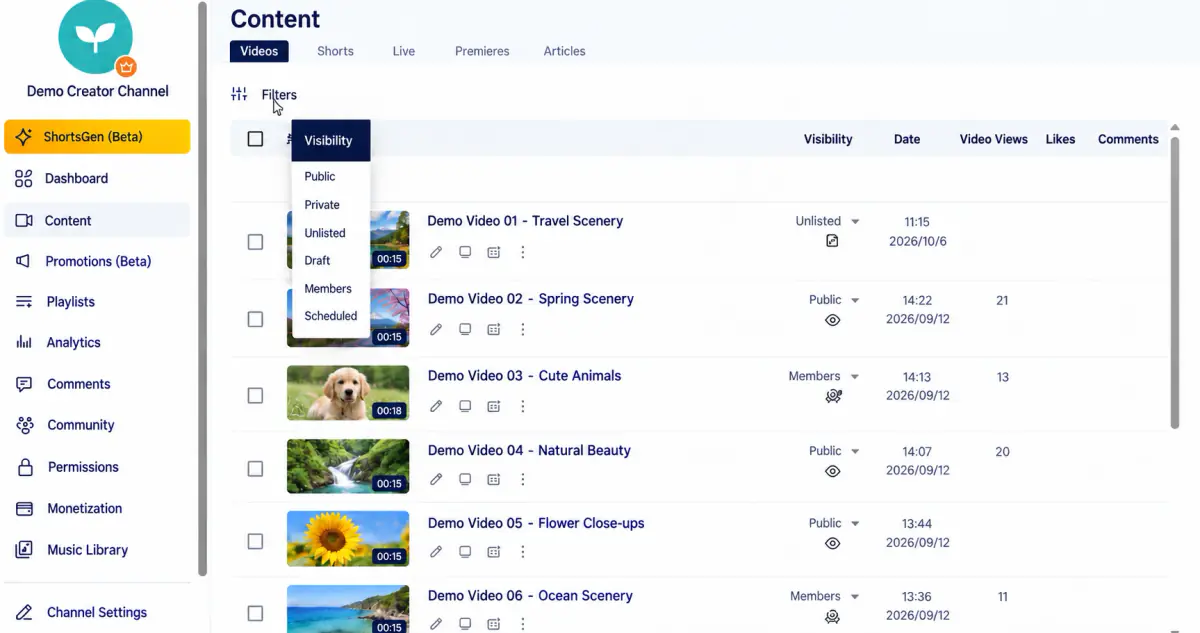Open ShortsGen (Beta) from sidebar
Screen dimensions: 1200x633
click(97, 137)
